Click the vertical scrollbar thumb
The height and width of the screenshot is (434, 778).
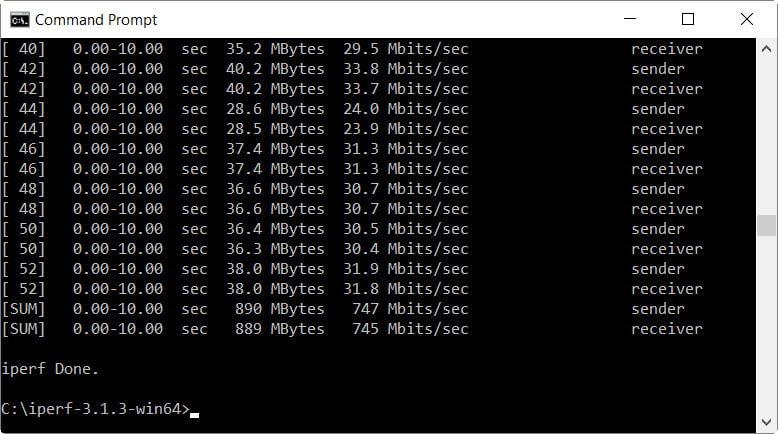pyautogui.click(x=766, y=225)
